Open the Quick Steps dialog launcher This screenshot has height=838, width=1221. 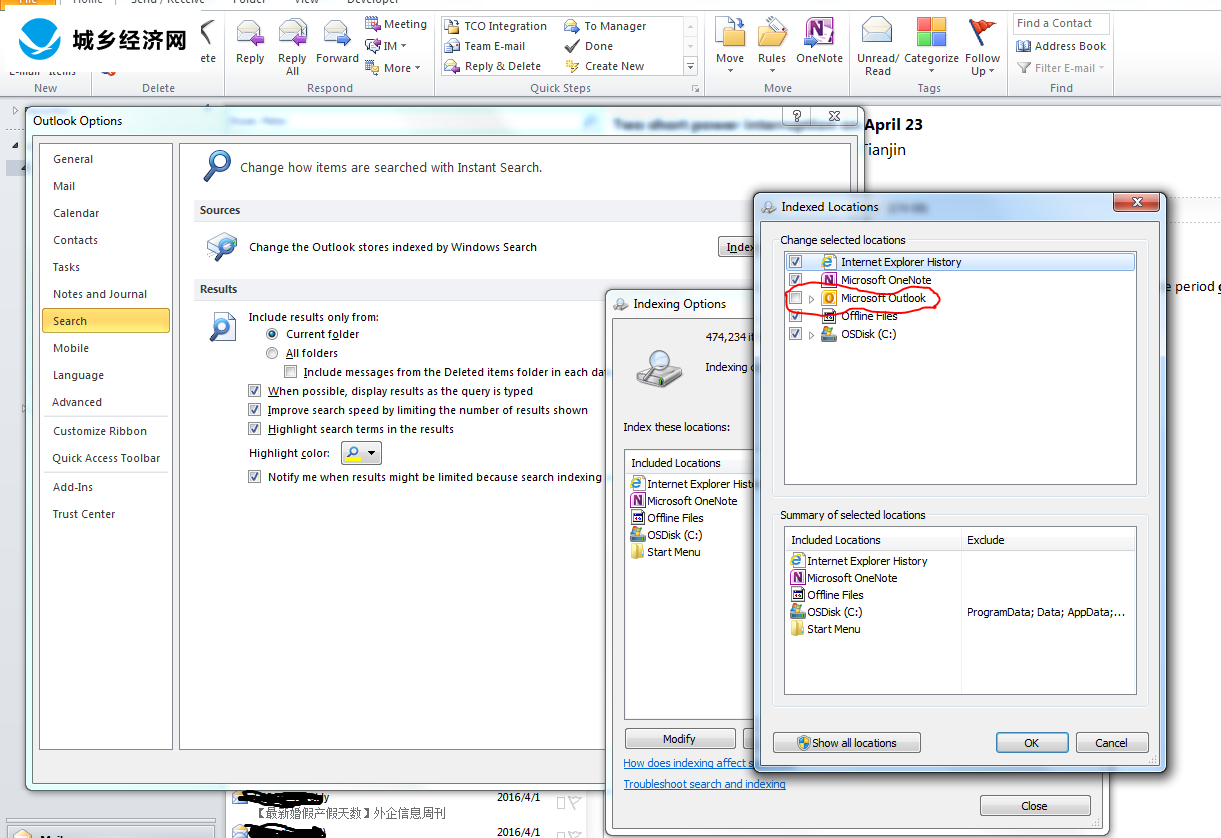coord(695,89)
